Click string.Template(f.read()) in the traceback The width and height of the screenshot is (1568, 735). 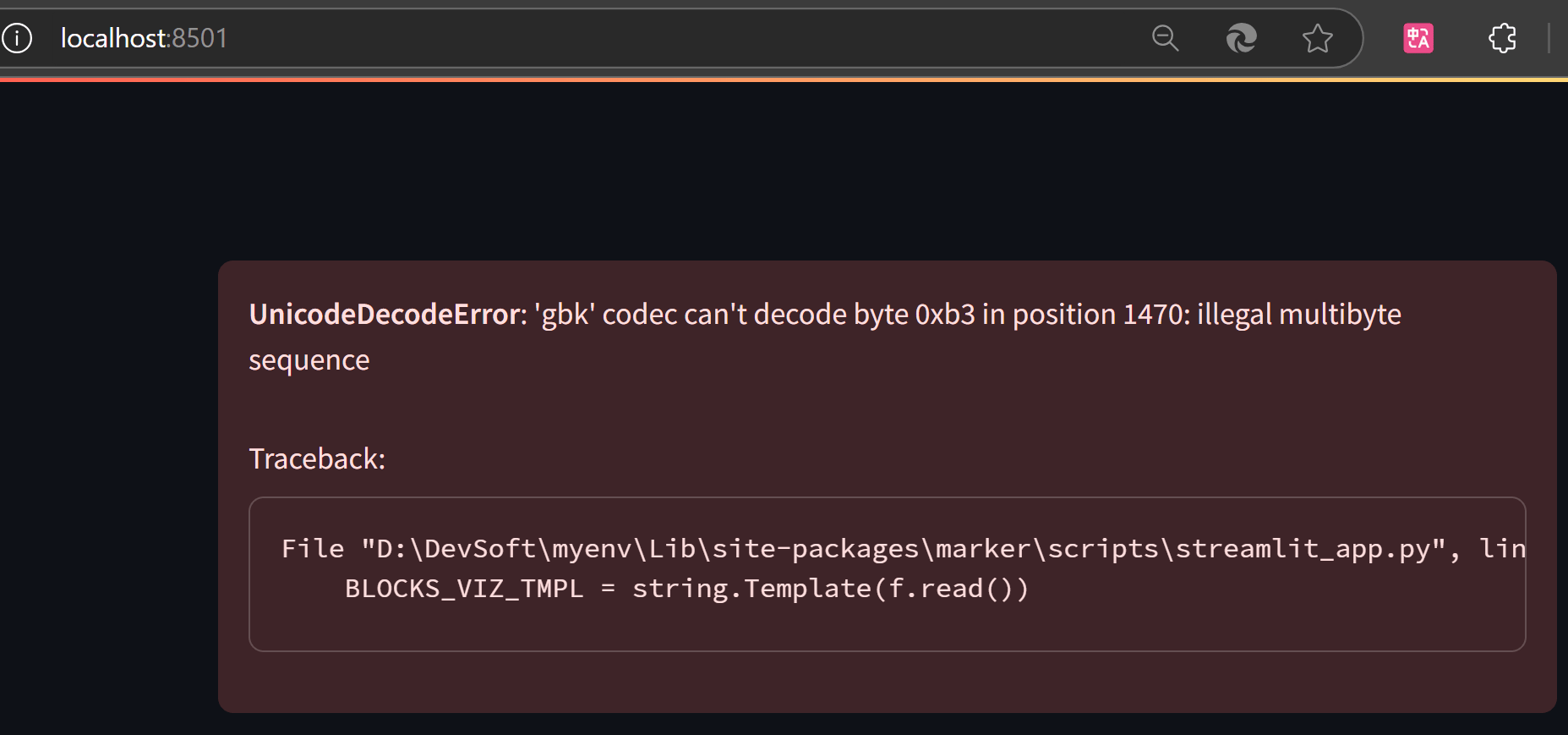(830, 589)
